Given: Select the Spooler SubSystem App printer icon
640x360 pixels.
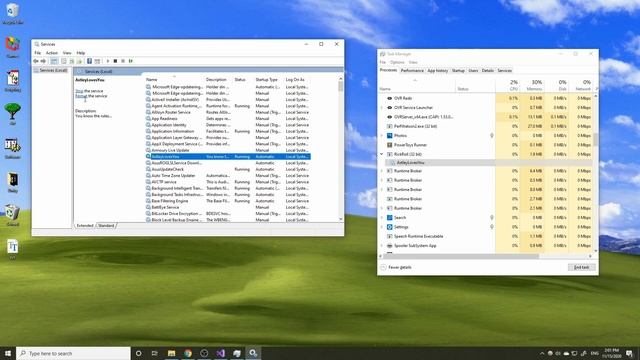Looking at the screenshot, I should 389,246.
